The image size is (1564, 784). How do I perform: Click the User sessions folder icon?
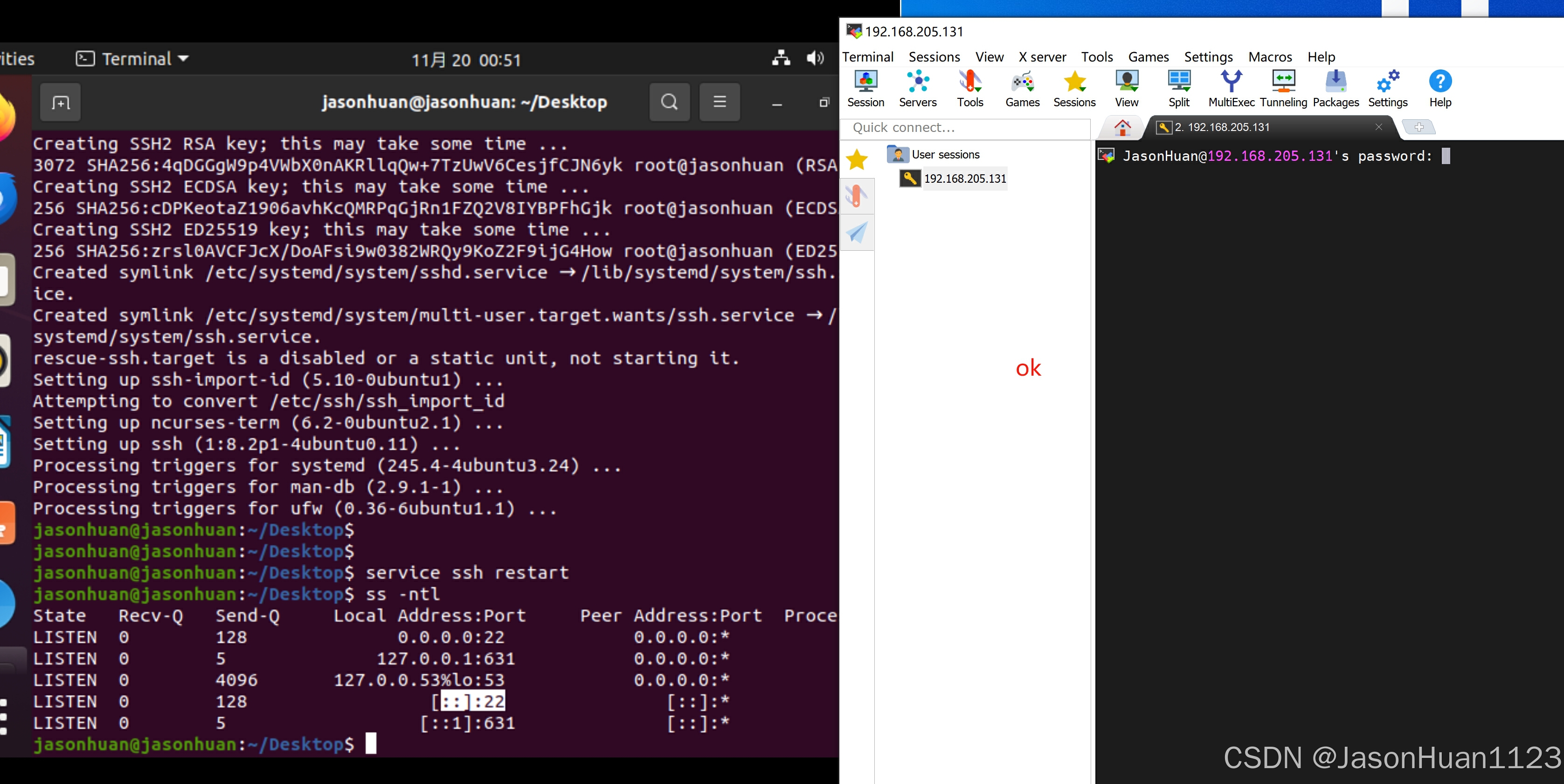[897, 154]
